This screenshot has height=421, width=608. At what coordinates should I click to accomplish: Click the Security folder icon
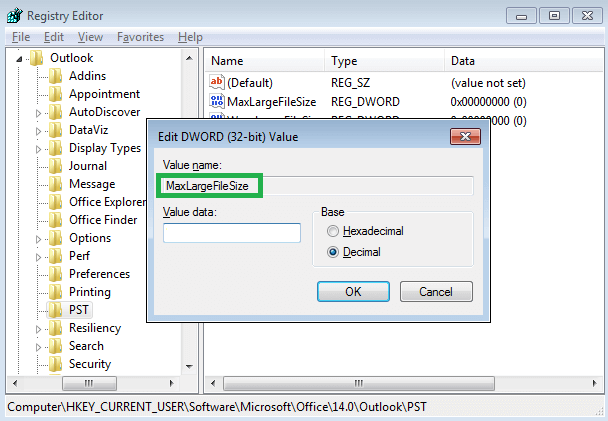[x=55, y=364]
